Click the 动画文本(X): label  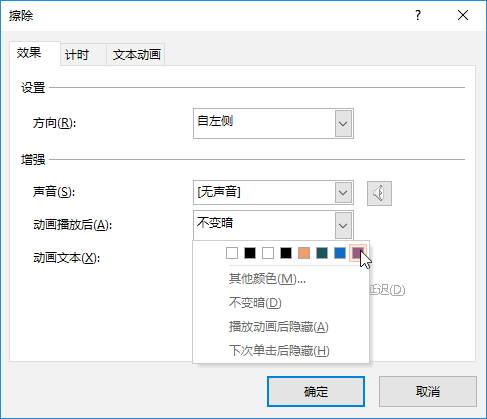pos(66,258)
